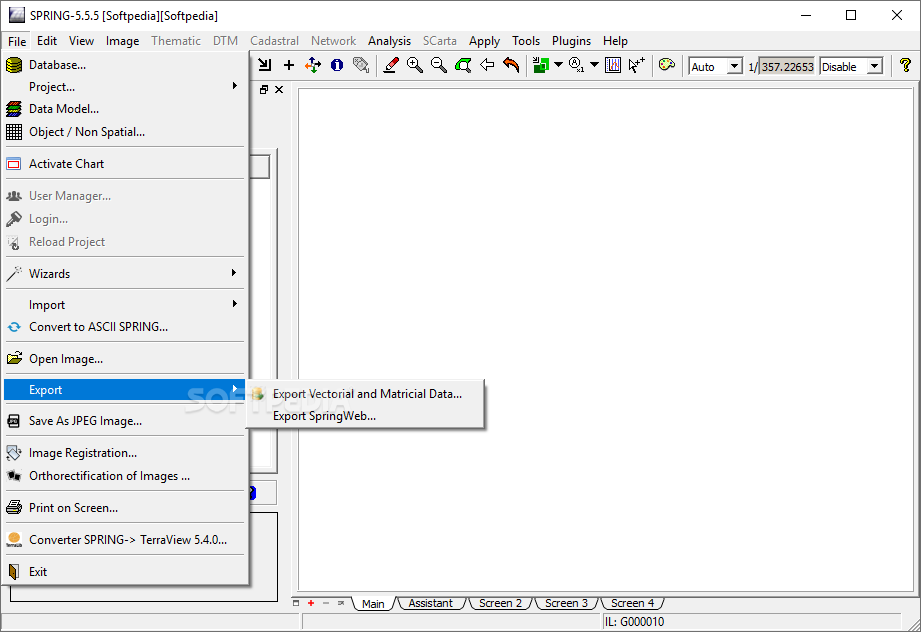The height and width of the screenshot is (632, 921).
Task: Close the side panel with X icon
Action: pyautogui.click(x=279, y=89)
